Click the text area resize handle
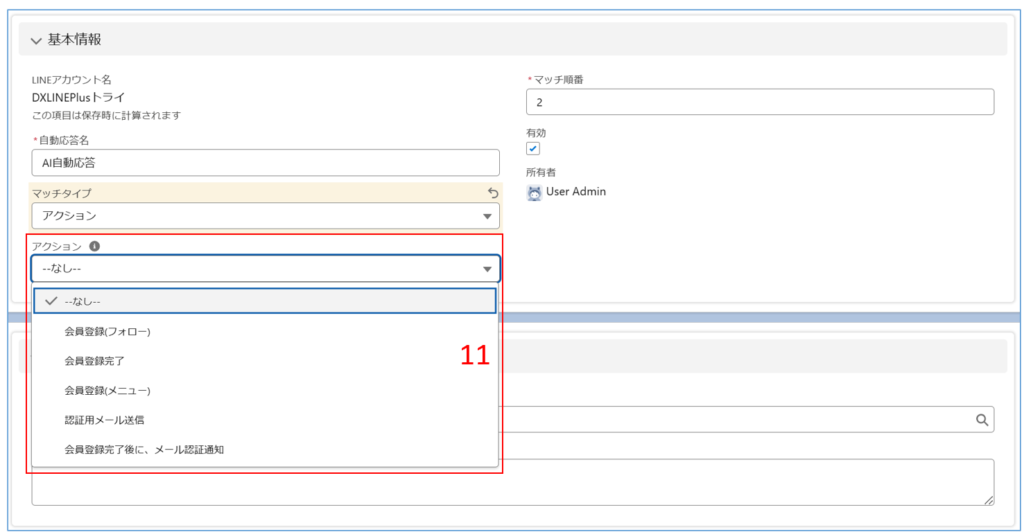 click(988, 499)
